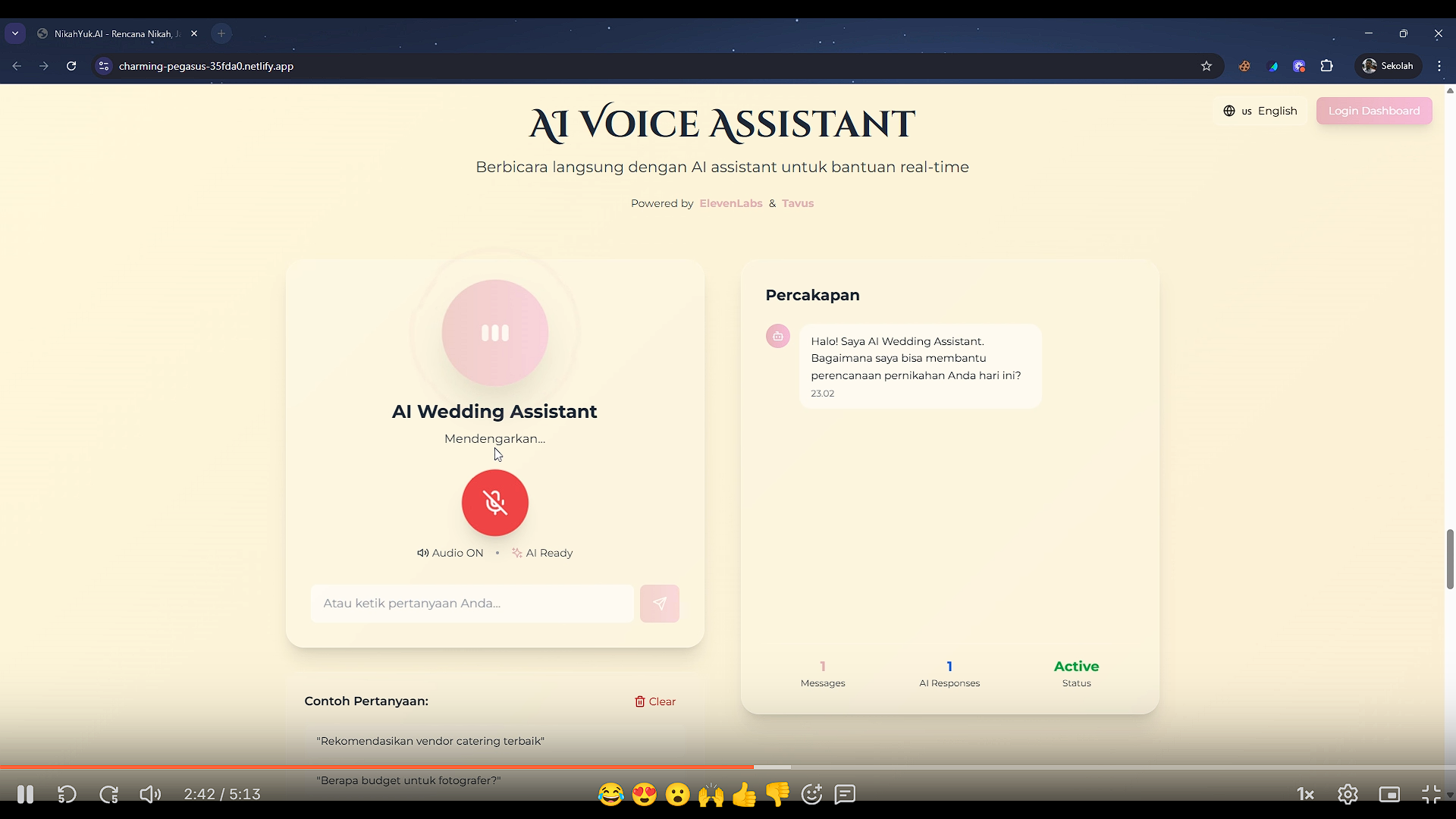1456x819 pixels.
Task: Click the send message paper plane icon
Action: [659, 604]
